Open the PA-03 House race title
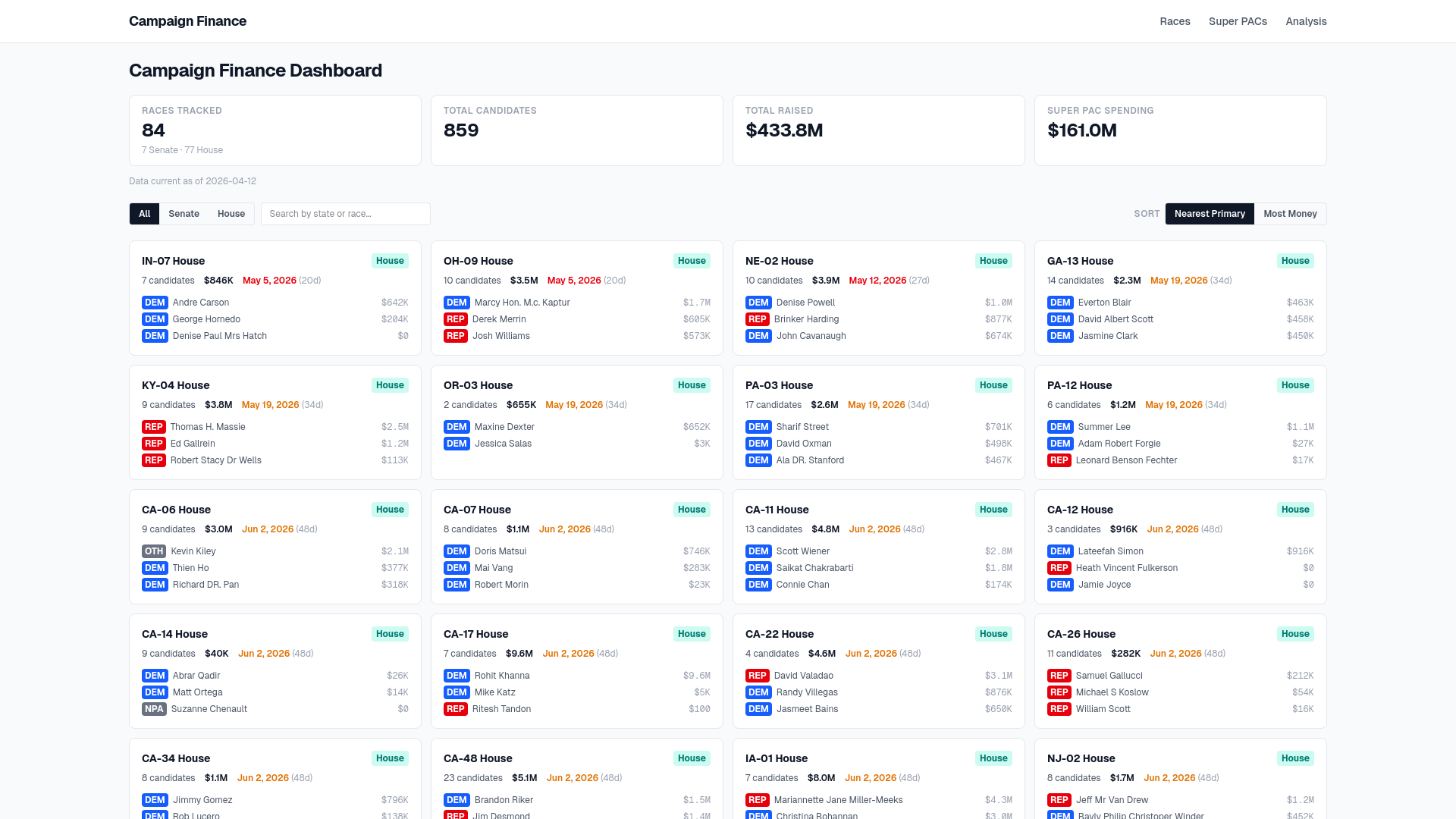Screen dimensions: 1456x819 coord(779,385)
